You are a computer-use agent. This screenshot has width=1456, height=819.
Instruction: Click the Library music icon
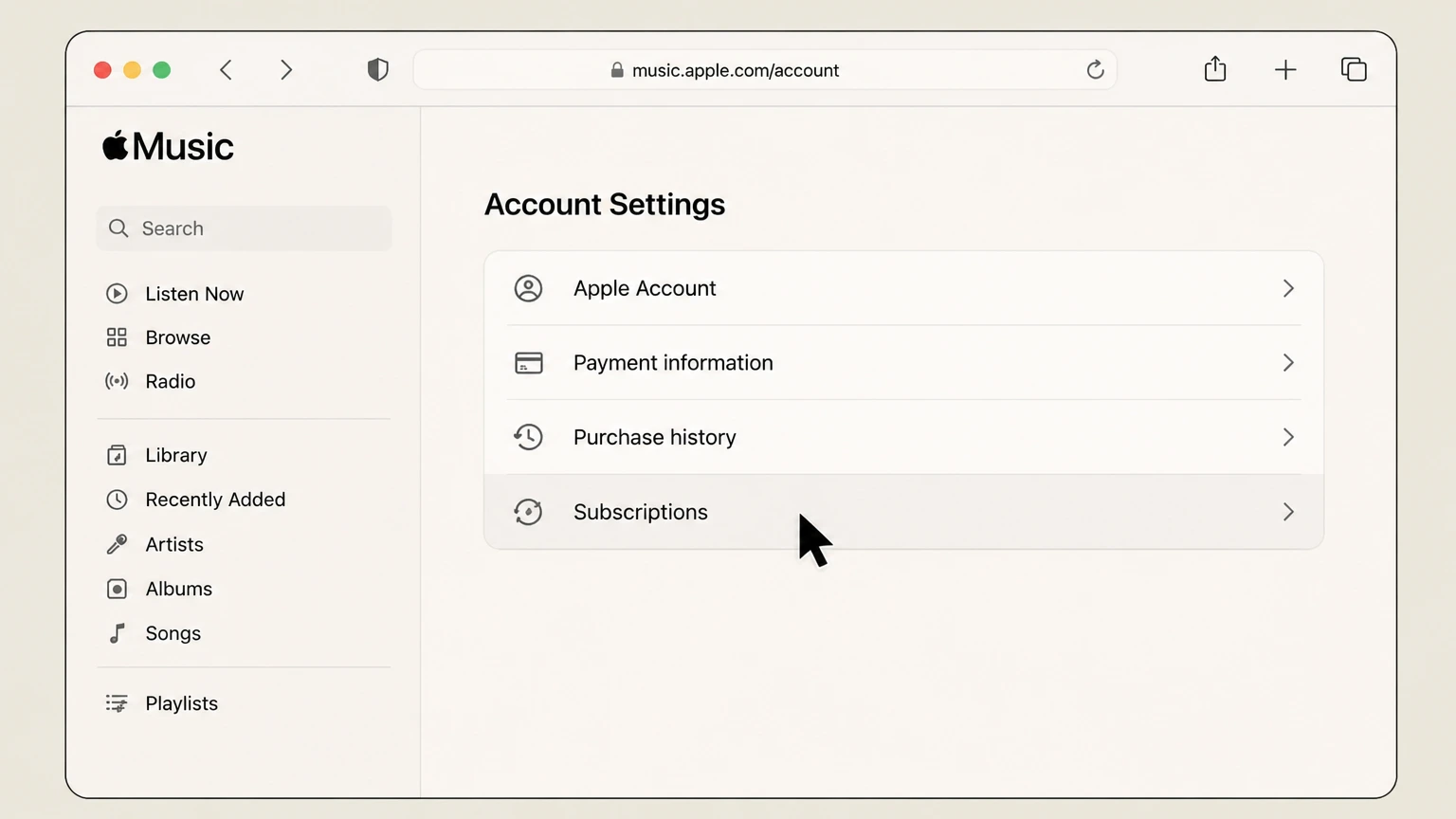(x=117, y=455)
